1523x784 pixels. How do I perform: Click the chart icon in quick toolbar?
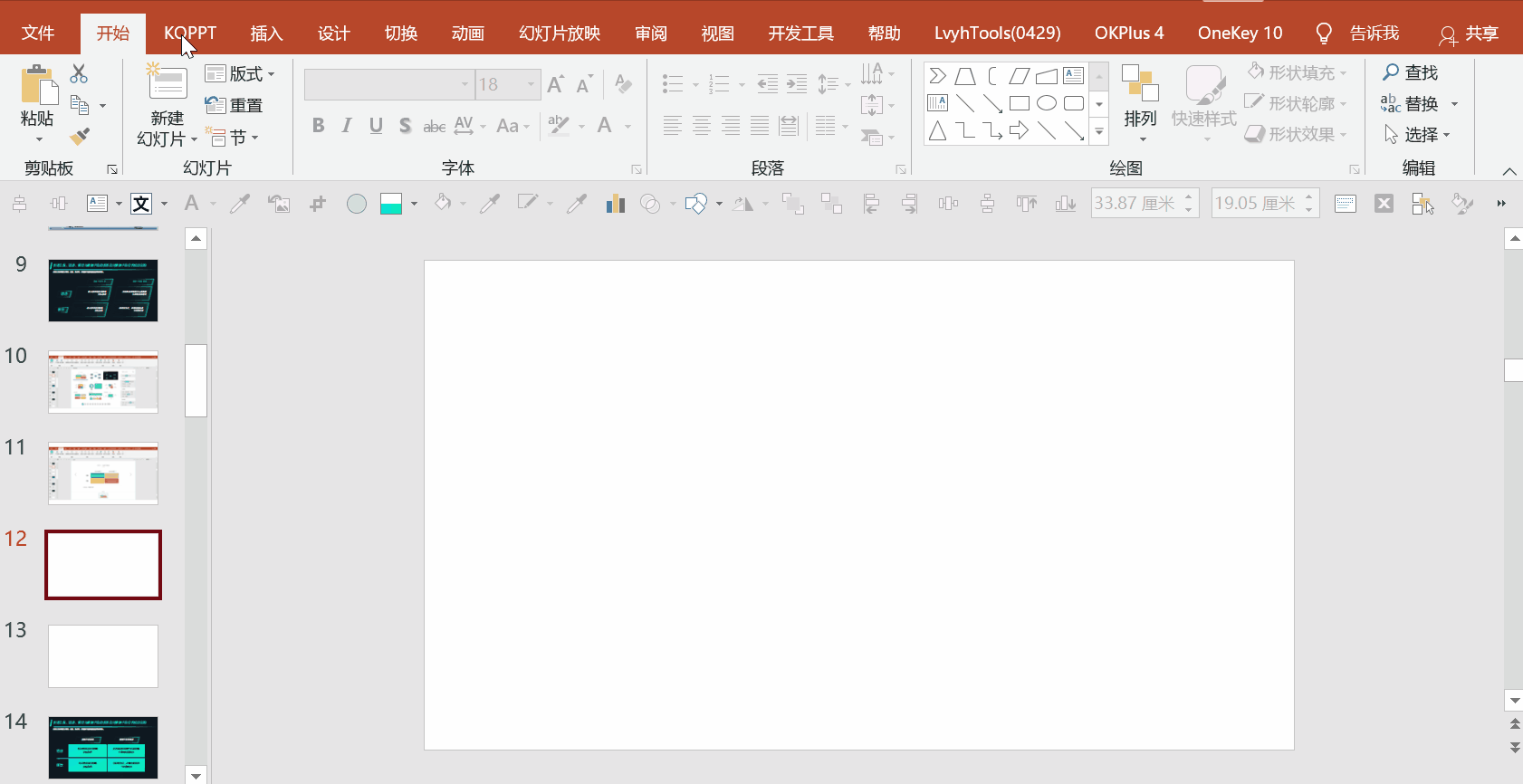click(x=616, y=204)
